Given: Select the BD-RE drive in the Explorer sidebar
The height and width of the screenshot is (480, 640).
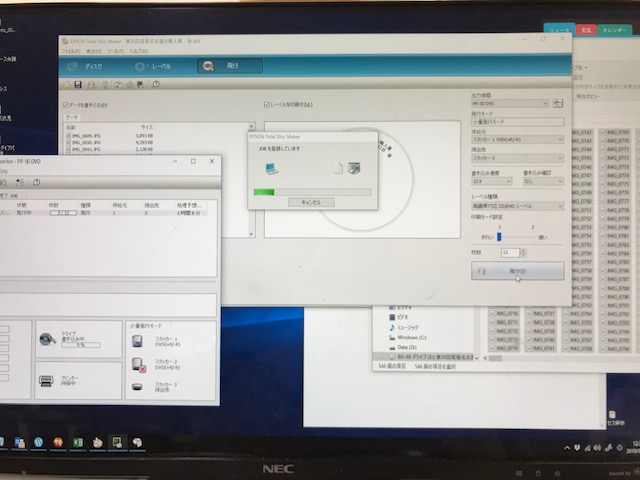Looking at the screenshot, I should point(432,357).
